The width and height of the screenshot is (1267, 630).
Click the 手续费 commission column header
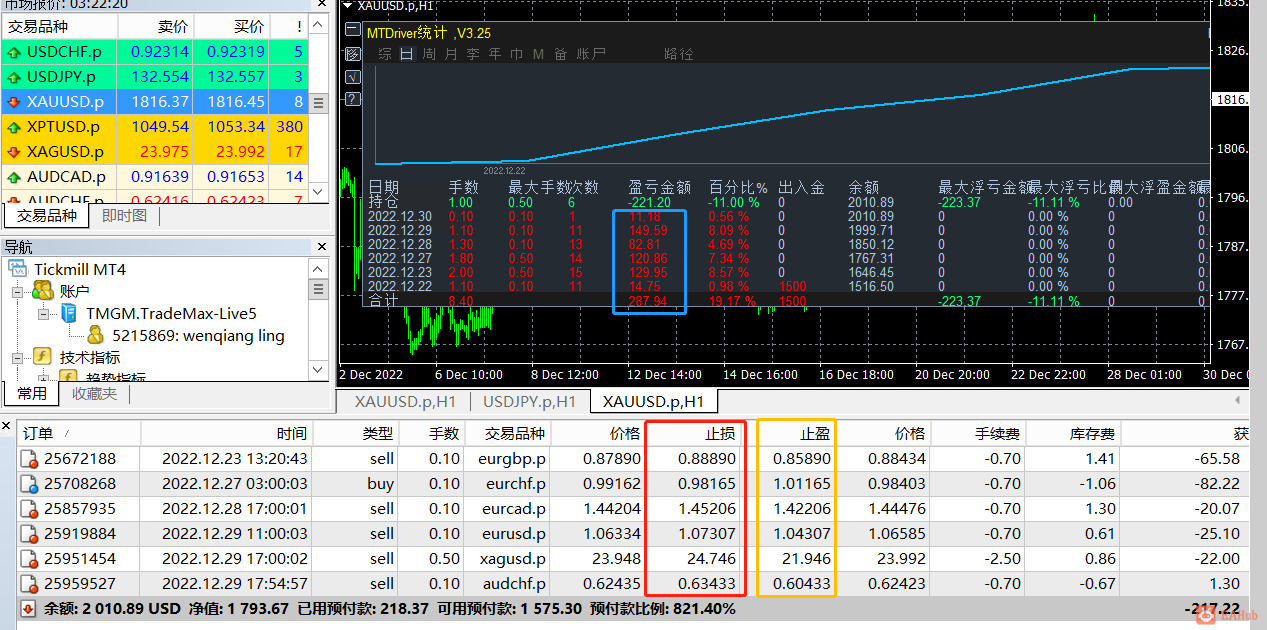(x=979, y=434)
